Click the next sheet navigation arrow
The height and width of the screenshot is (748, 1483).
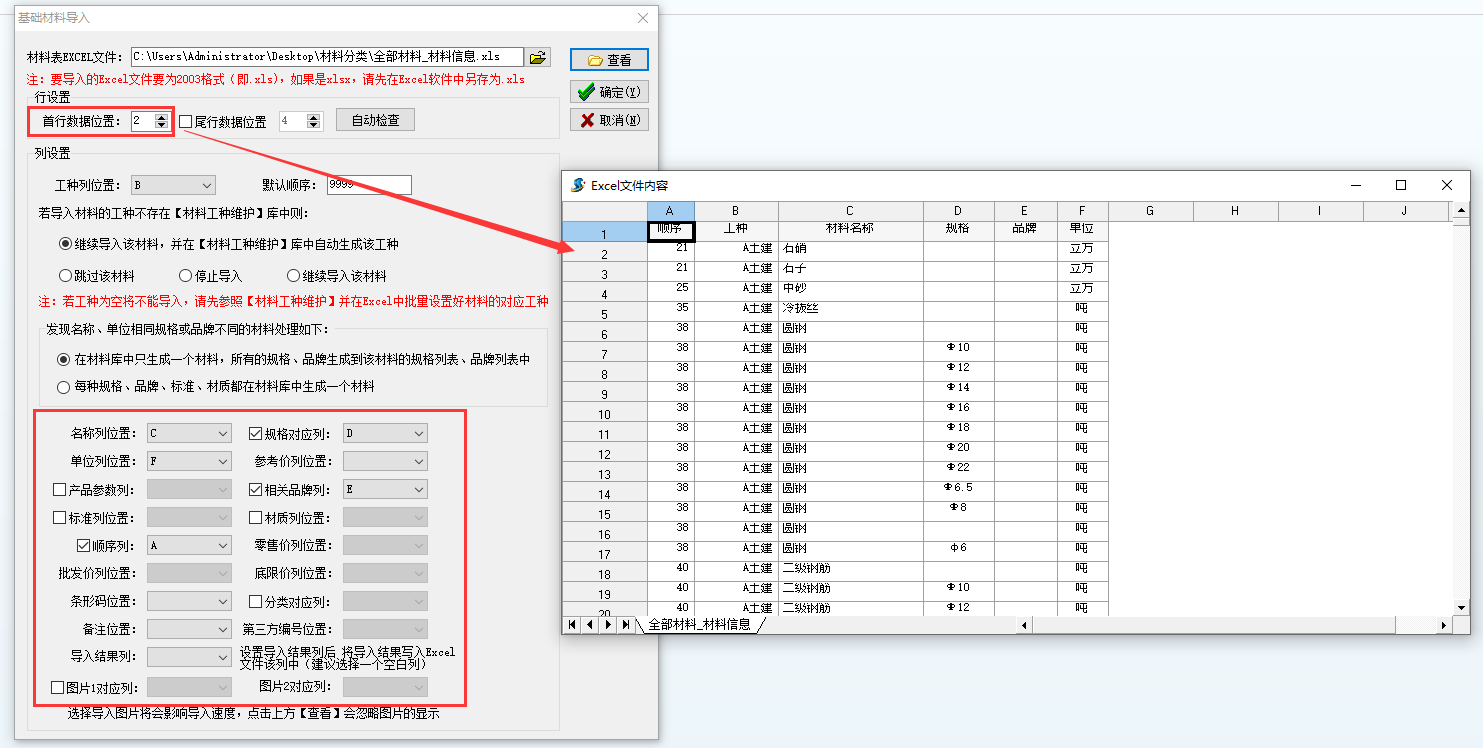click(x=608, y=625)
